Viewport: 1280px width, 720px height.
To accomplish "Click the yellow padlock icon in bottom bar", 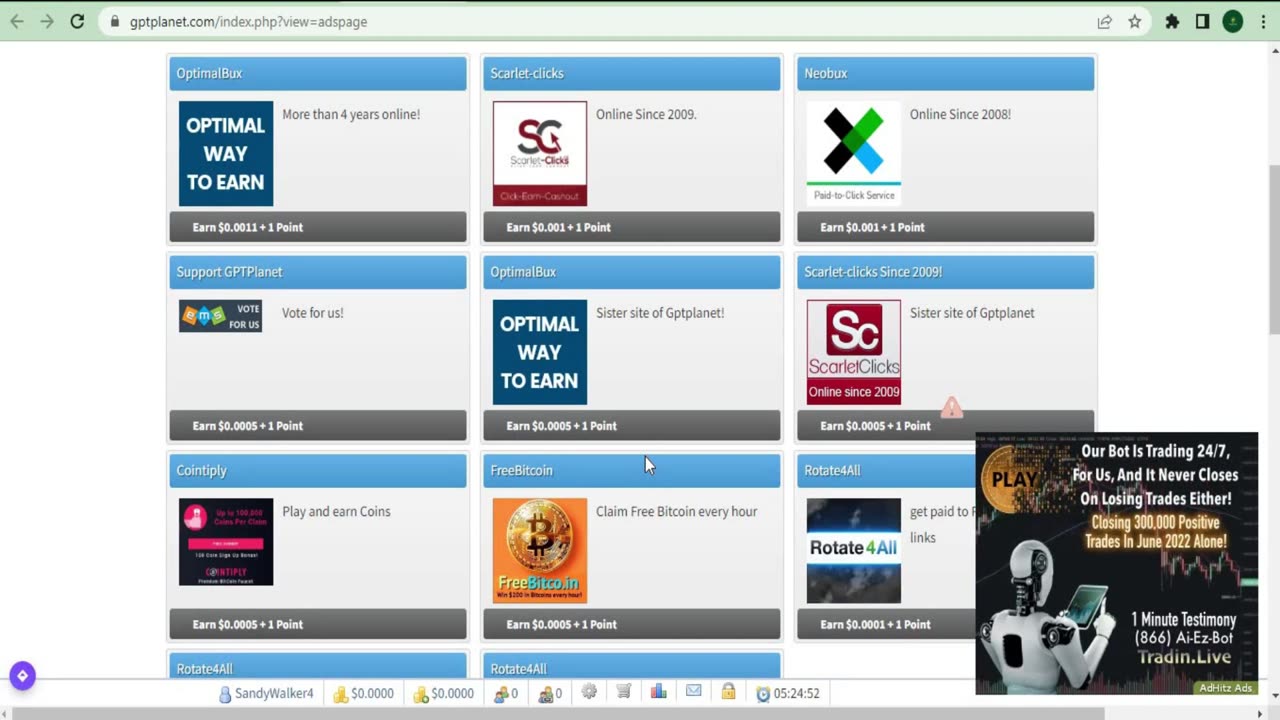I will point(728,692).
